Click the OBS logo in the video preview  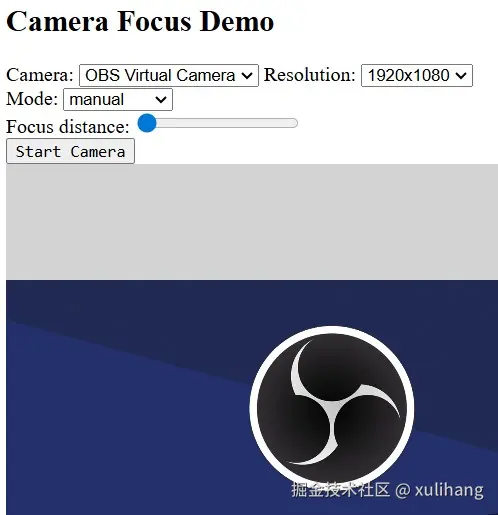332,407
